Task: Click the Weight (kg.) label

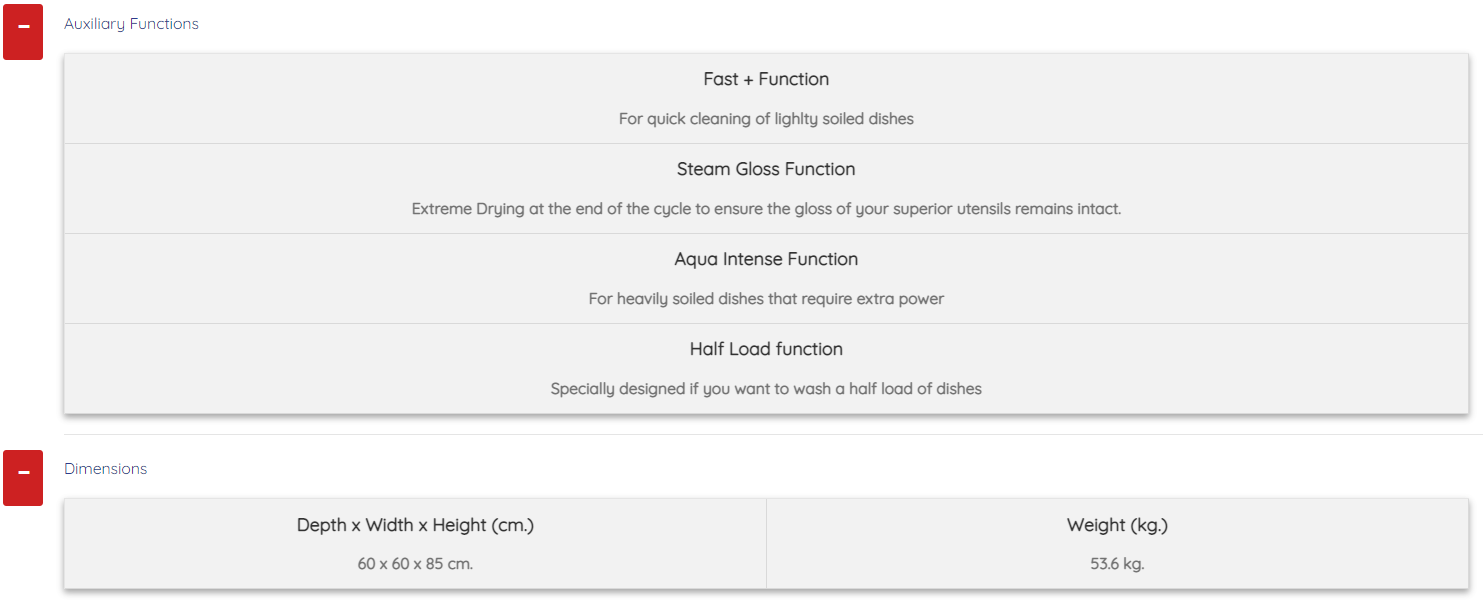Action: [1117, 525]
